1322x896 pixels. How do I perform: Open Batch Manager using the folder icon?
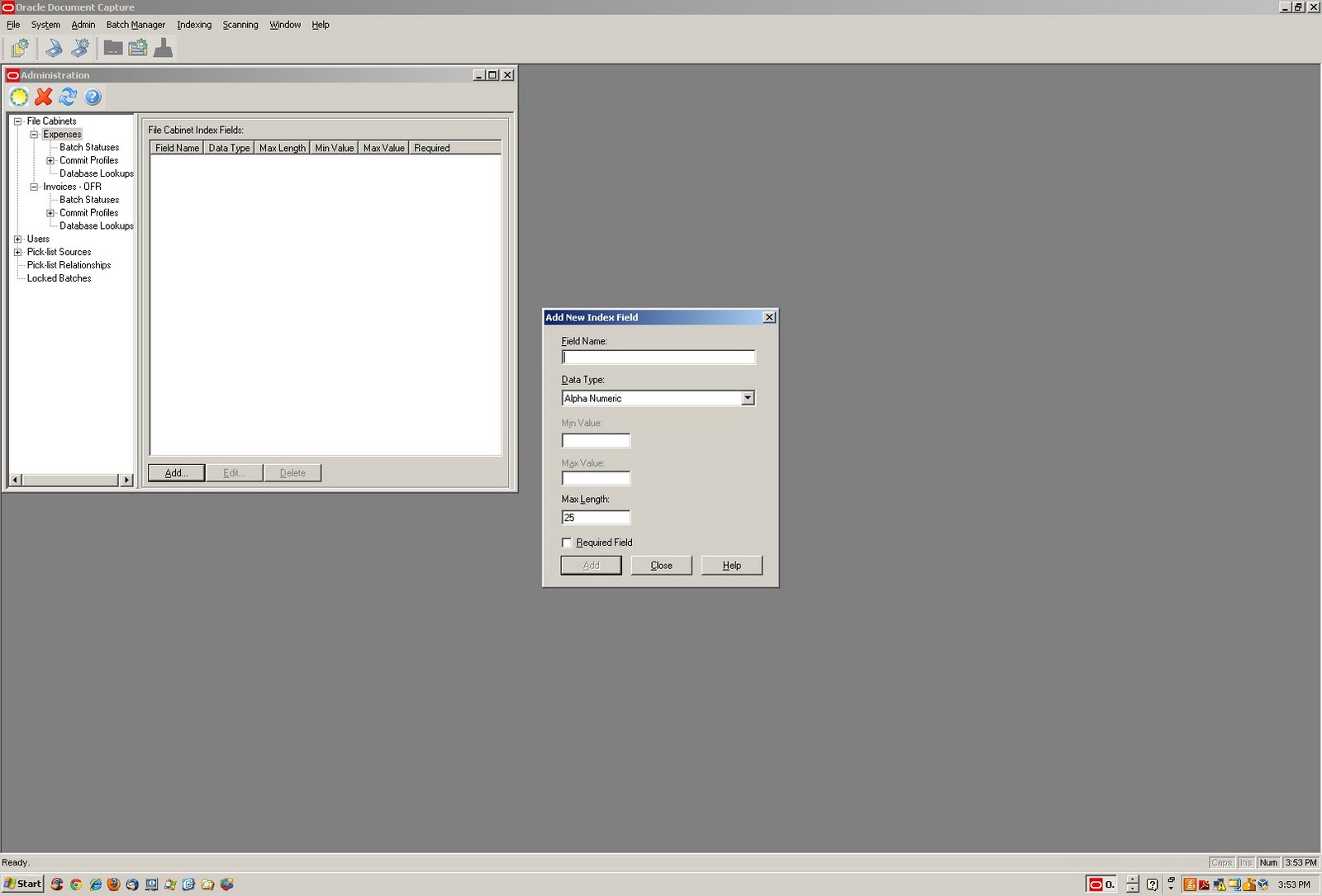tap(113, 48)
